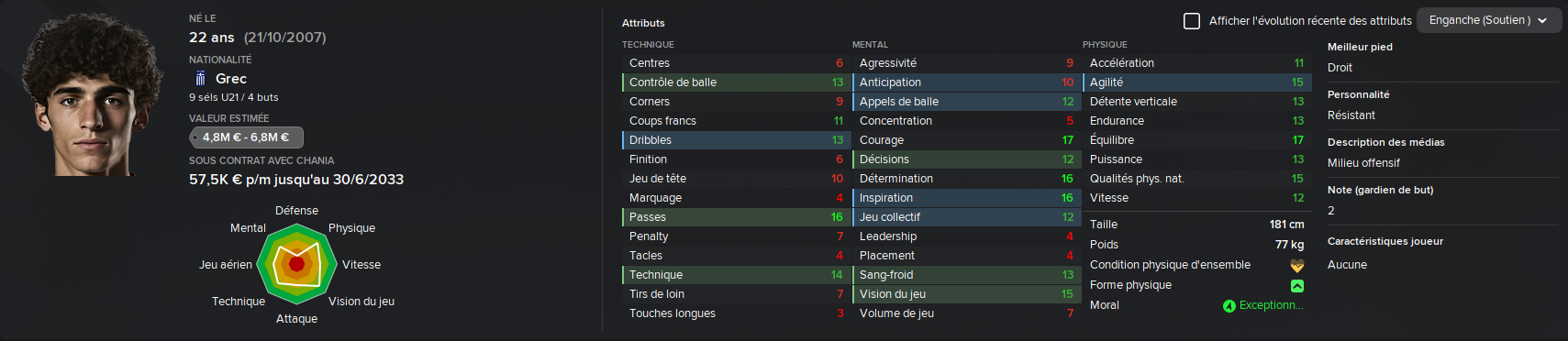Click the green morale indicator icon
The width and height of the screenshot is (1568, 341).
(x=1229, y=306)
